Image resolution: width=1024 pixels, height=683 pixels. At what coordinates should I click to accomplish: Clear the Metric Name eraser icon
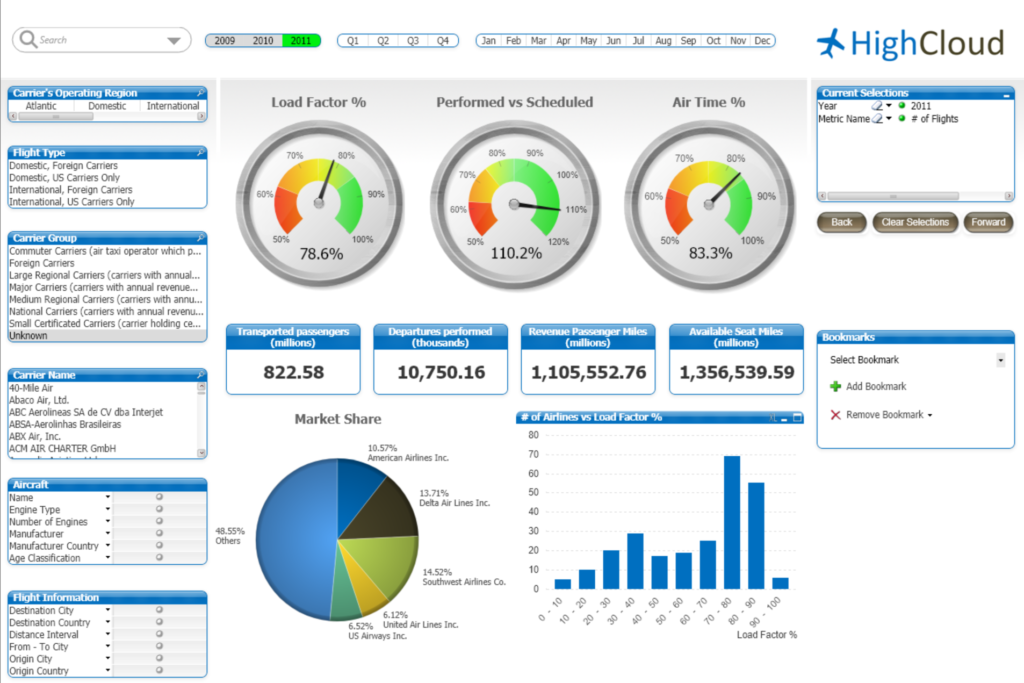[x=877, y=118]
